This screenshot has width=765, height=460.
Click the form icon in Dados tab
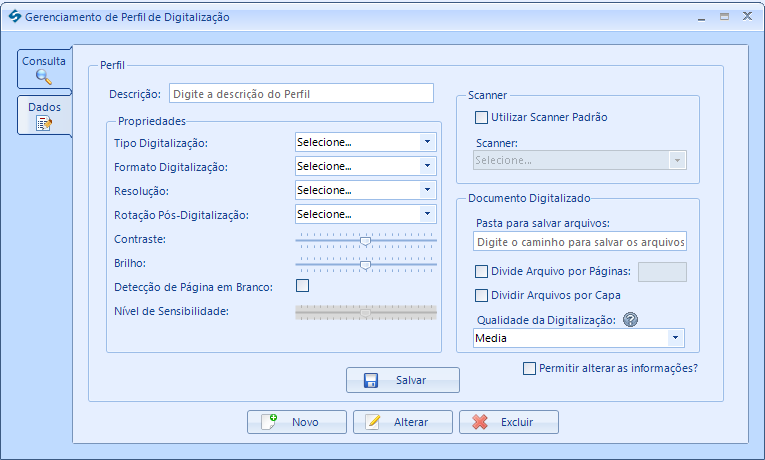click(43, 123)
